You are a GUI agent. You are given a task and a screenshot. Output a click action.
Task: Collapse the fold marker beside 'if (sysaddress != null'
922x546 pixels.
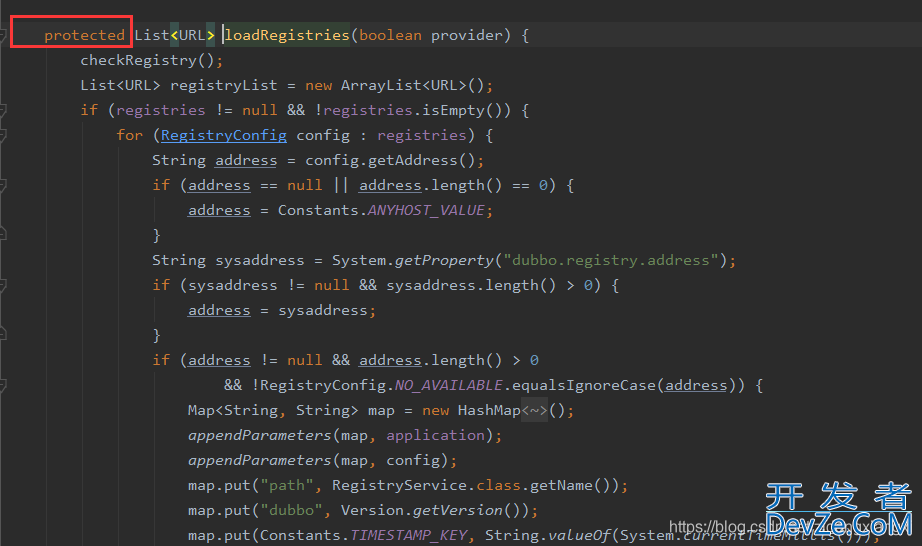pos(2,286)
